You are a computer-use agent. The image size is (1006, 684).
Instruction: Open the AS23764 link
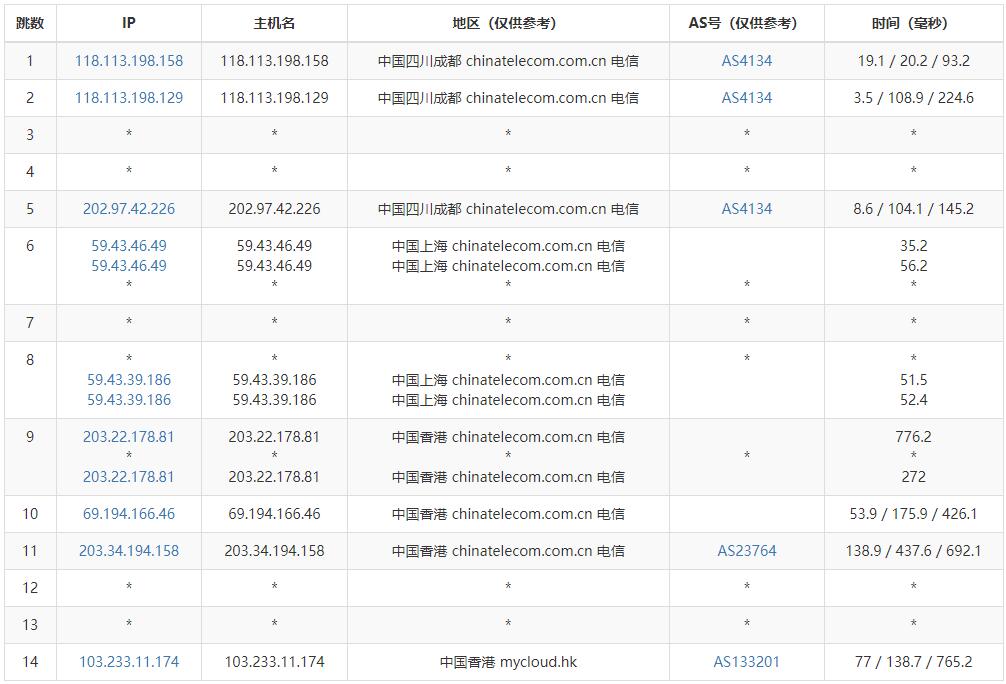tap(747, 551)
